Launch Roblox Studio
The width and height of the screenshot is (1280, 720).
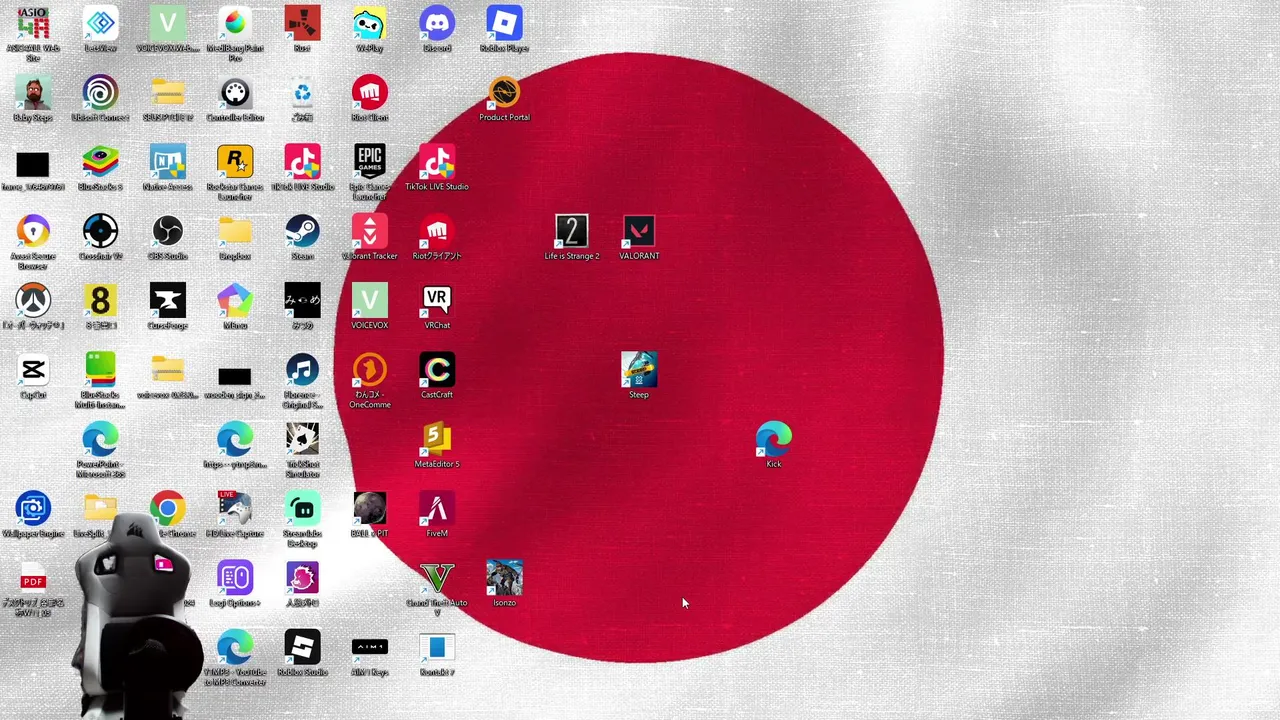302,647
